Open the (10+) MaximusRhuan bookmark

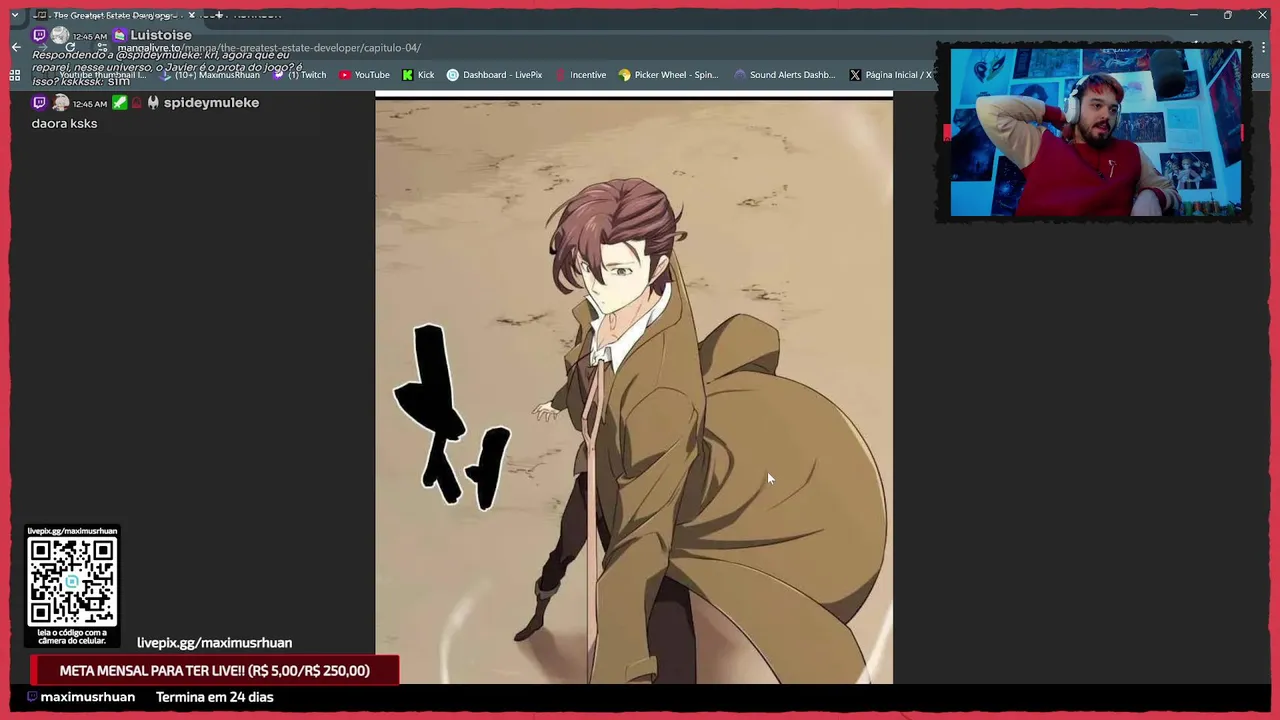209,75
